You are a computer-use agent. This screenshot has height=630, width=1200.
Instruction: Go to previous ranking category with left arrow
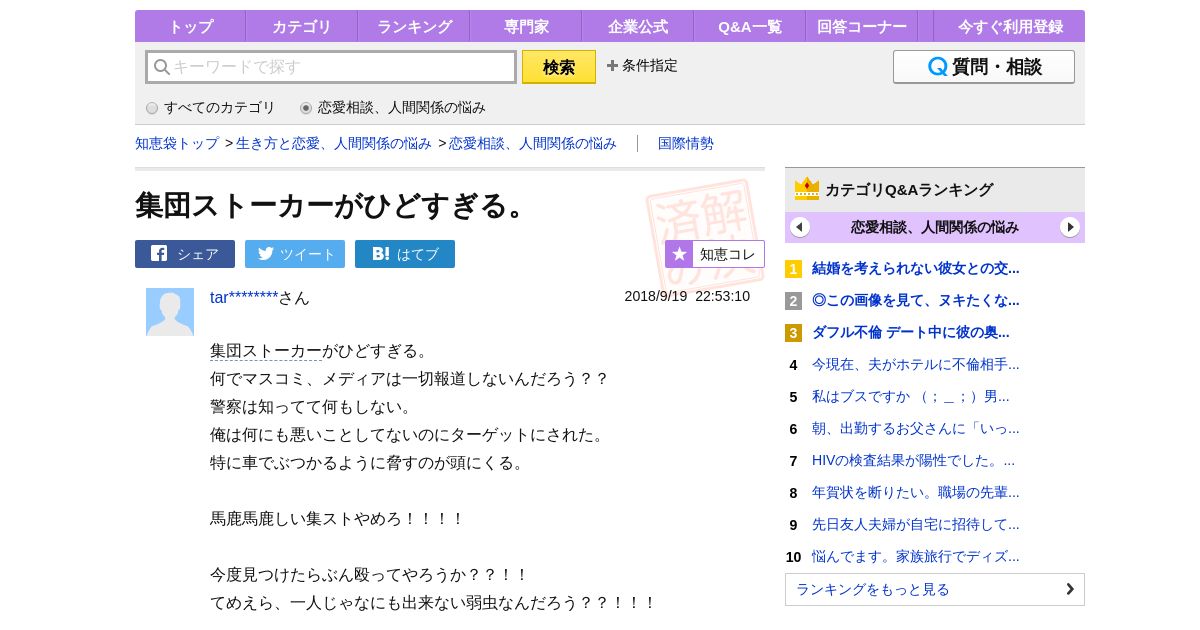tap(800, 227)
